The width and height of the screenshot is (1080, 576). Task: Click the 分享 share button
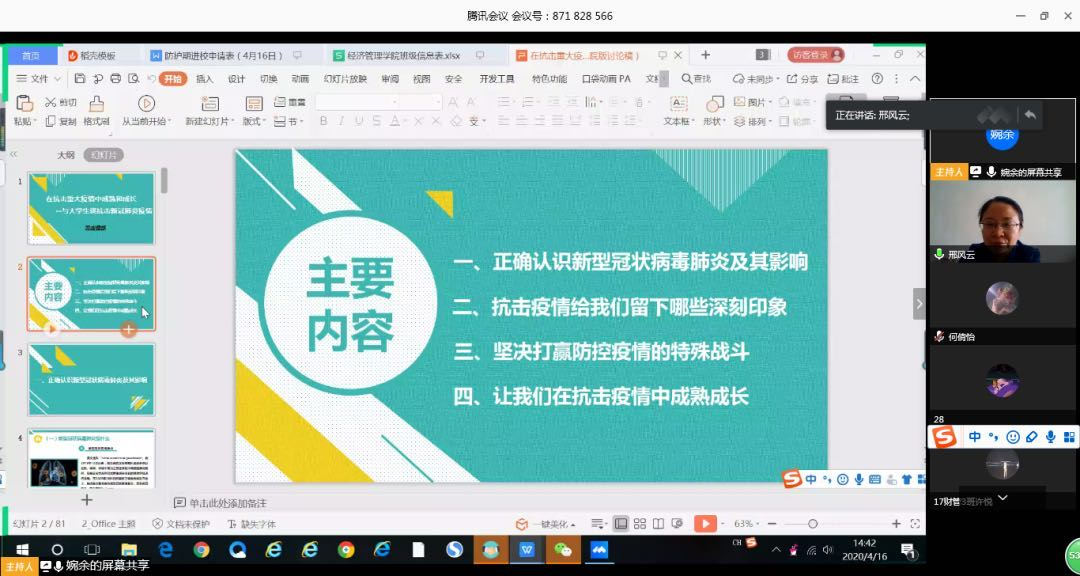point(802,79)
